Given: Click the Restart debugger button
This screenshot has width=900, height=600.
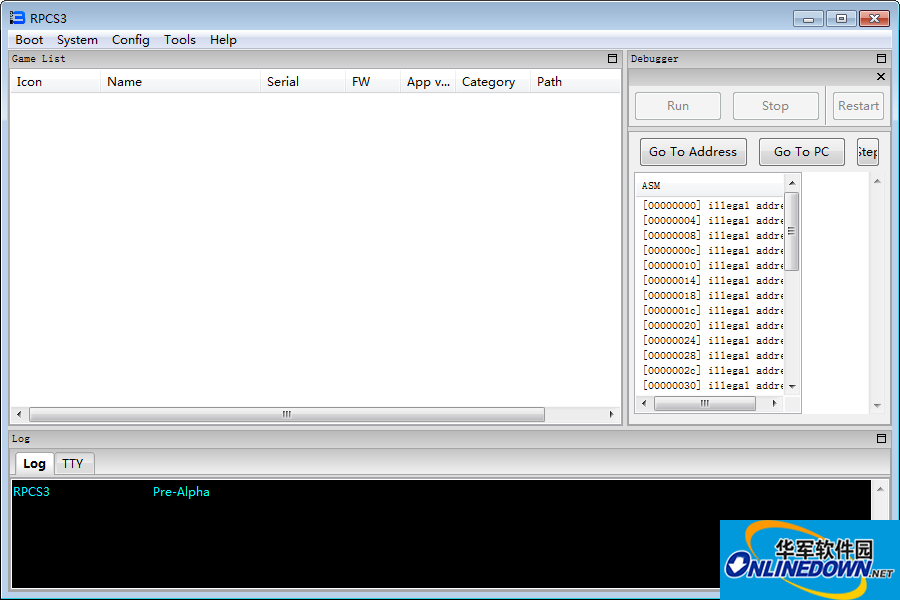Looking at the screenshot, I should coord(858,106).
